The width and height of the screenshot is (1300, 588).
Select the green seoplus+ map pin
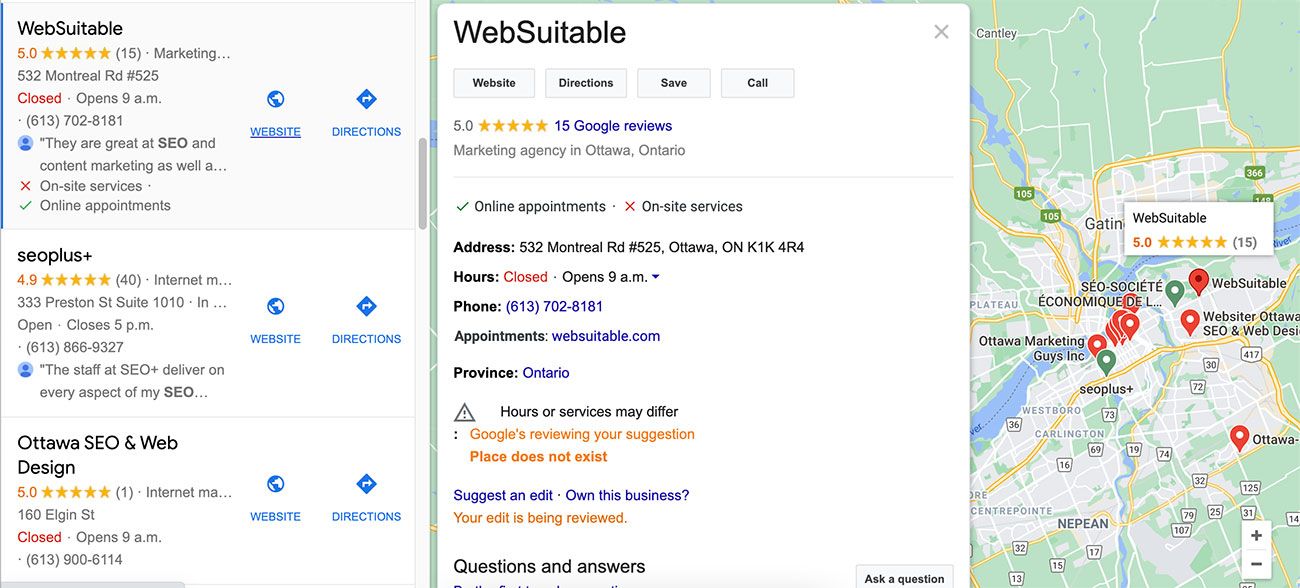pyautogui.click(x=1106, y=362)
